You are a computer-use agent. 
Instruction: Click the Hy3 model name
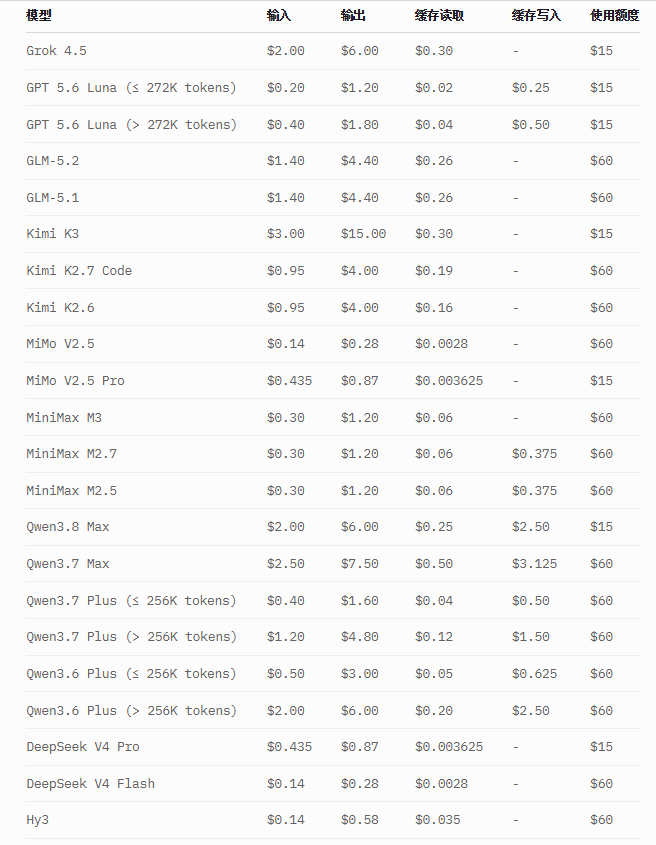point(37,820)
